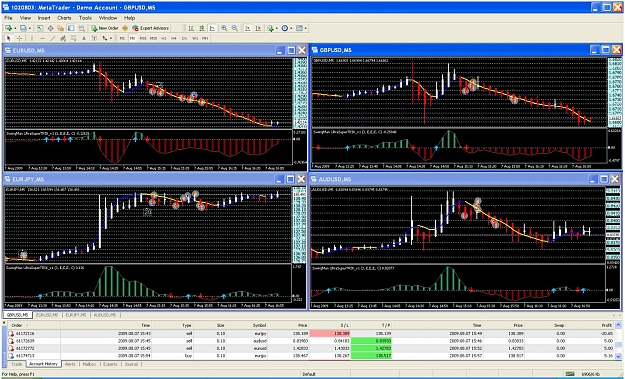Viewport: 625px width, 379px height.
Task: Open the Templates toolbar icon
Action: pyautogui.click(x=299, y=28)
